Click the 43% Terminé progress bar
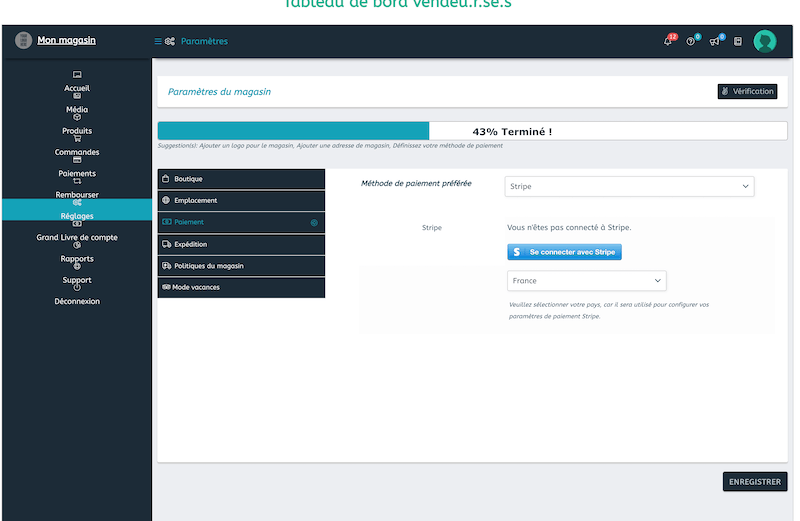Image resolution: width=800 pixels, height=521 pixels. pos(472,131)
